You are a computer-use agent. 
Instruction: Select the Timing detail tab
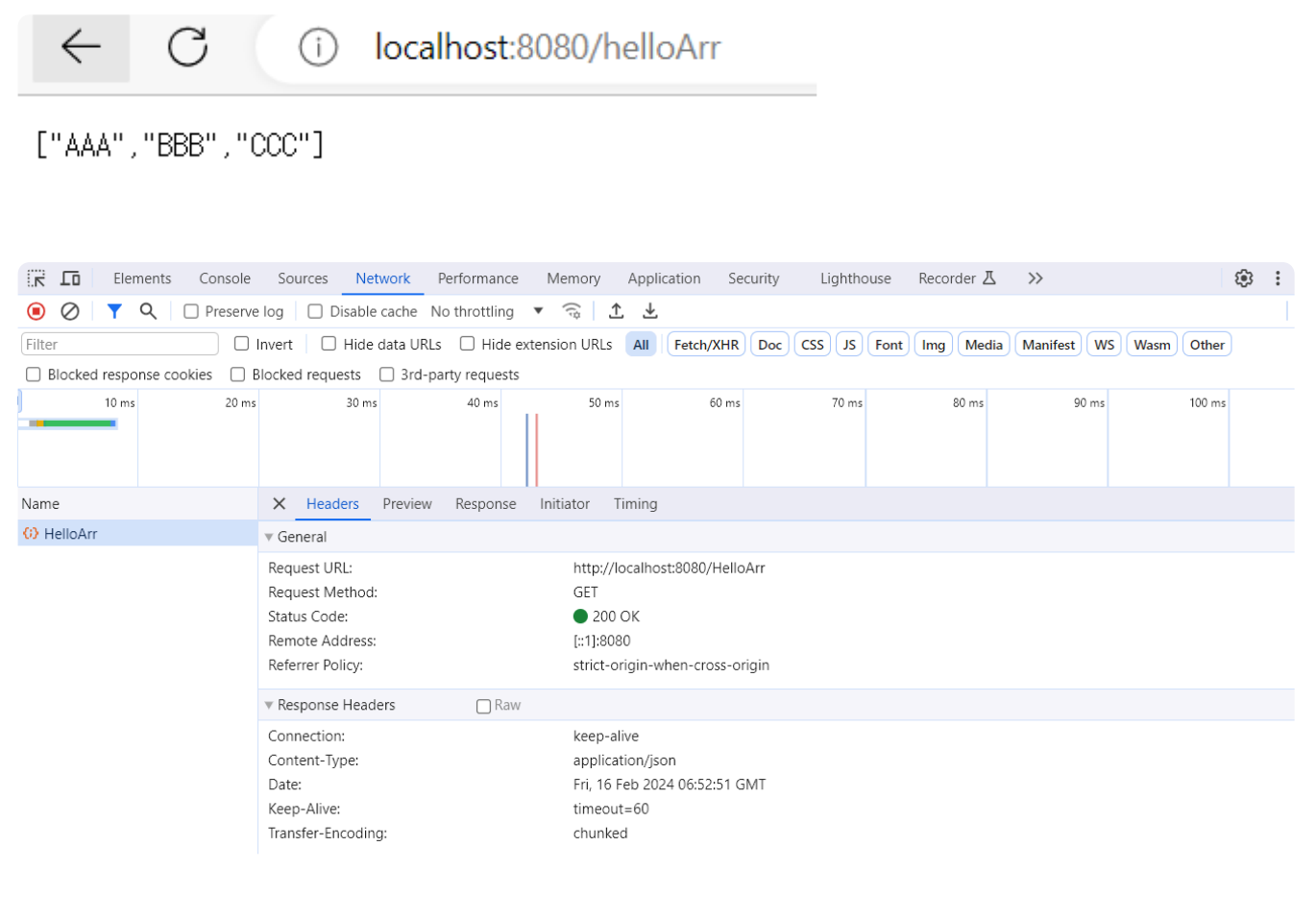pos(636,504)
